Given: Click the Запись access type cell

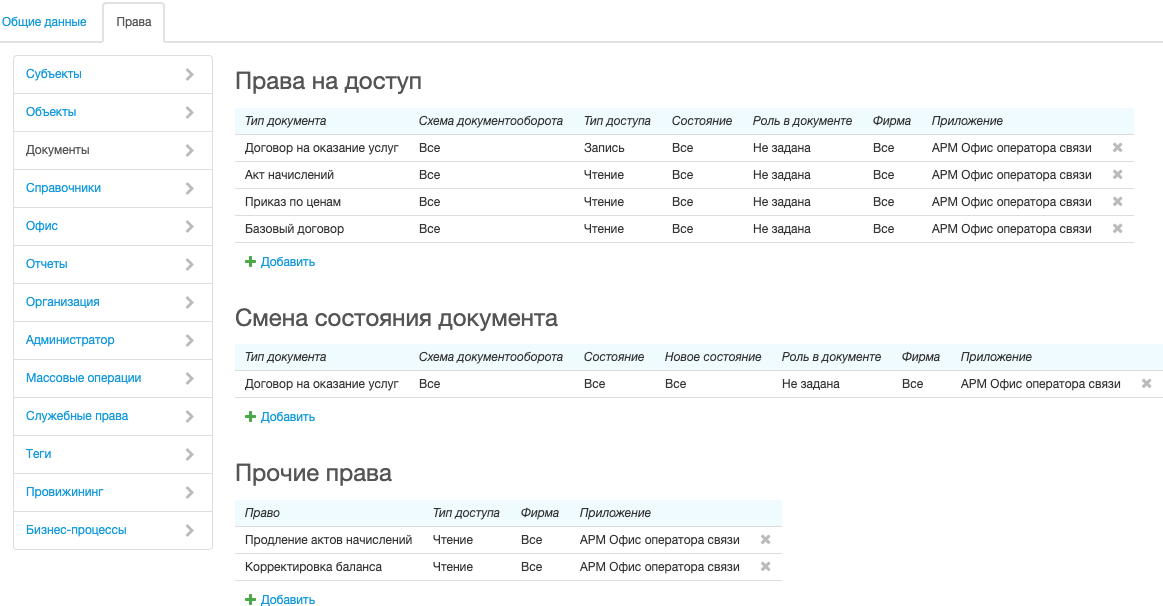Looking at the screenshot, I should click(604, 148).
